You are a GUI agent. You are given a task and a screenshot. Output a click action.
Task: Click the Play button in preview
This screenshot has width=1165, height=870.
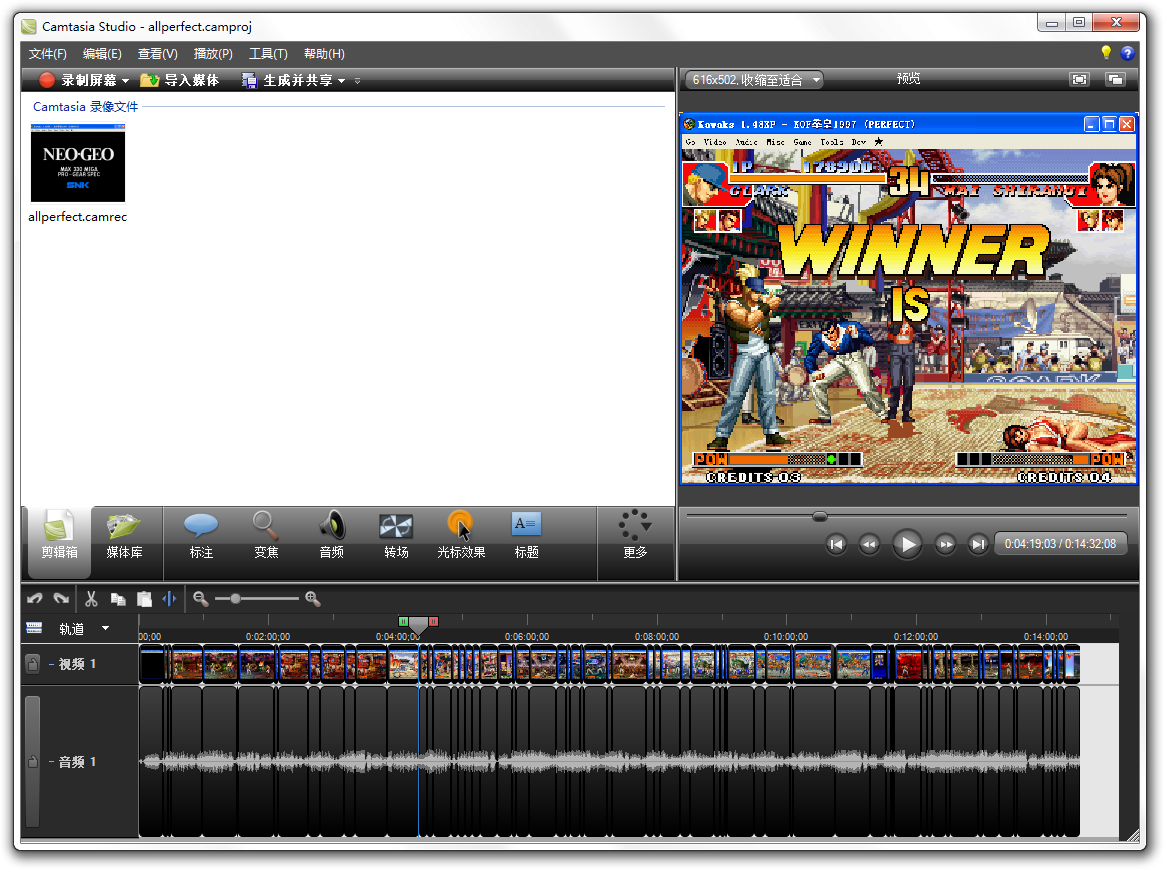tap(907, 545)
